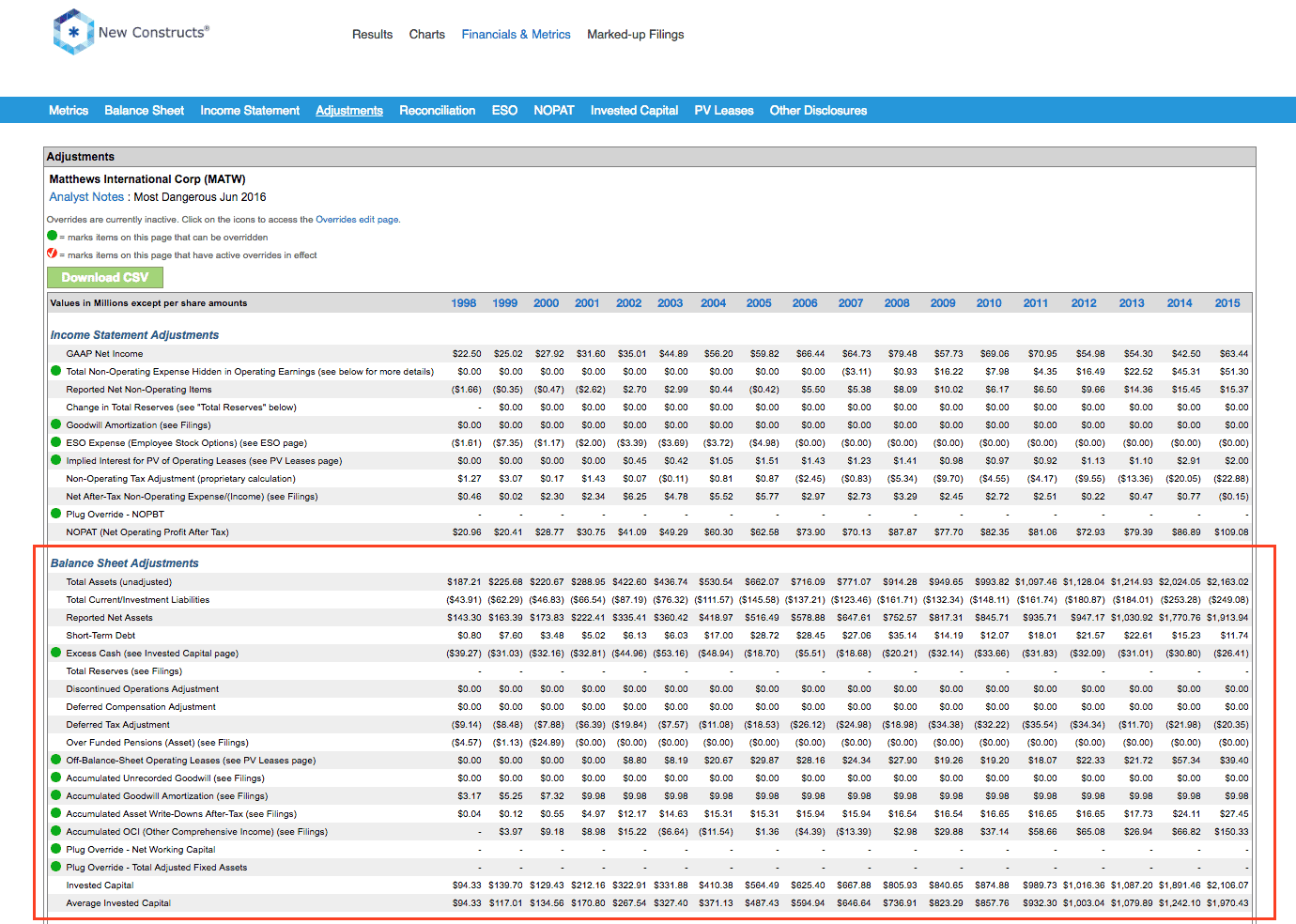Click green override dot beside Accumulated Goodwill Amortization
The height and width of the screenshot is (924, 1296).
55,795
